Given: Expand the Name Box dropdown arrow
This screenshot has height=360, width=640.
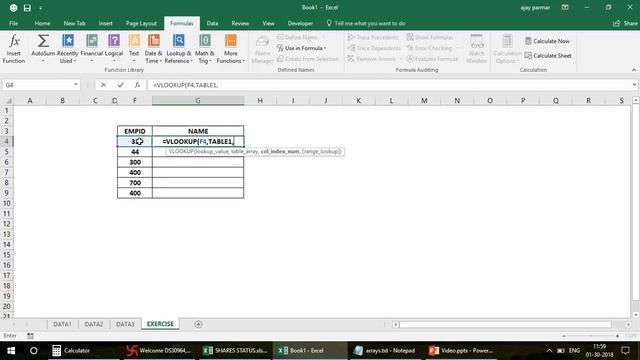Looking at the screenshot, I should click(76, 84).
